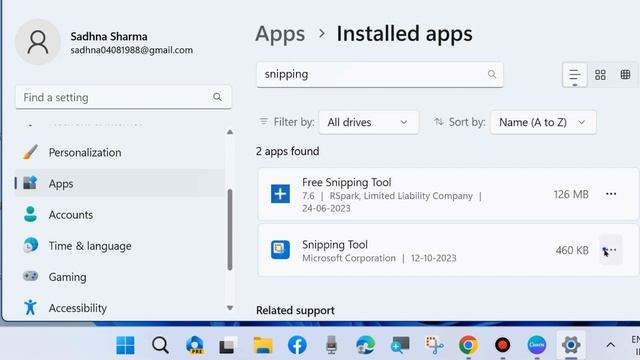Click the Find a setting search field
Viewport: 640px width, 360px height.
(x=123, y=97)
